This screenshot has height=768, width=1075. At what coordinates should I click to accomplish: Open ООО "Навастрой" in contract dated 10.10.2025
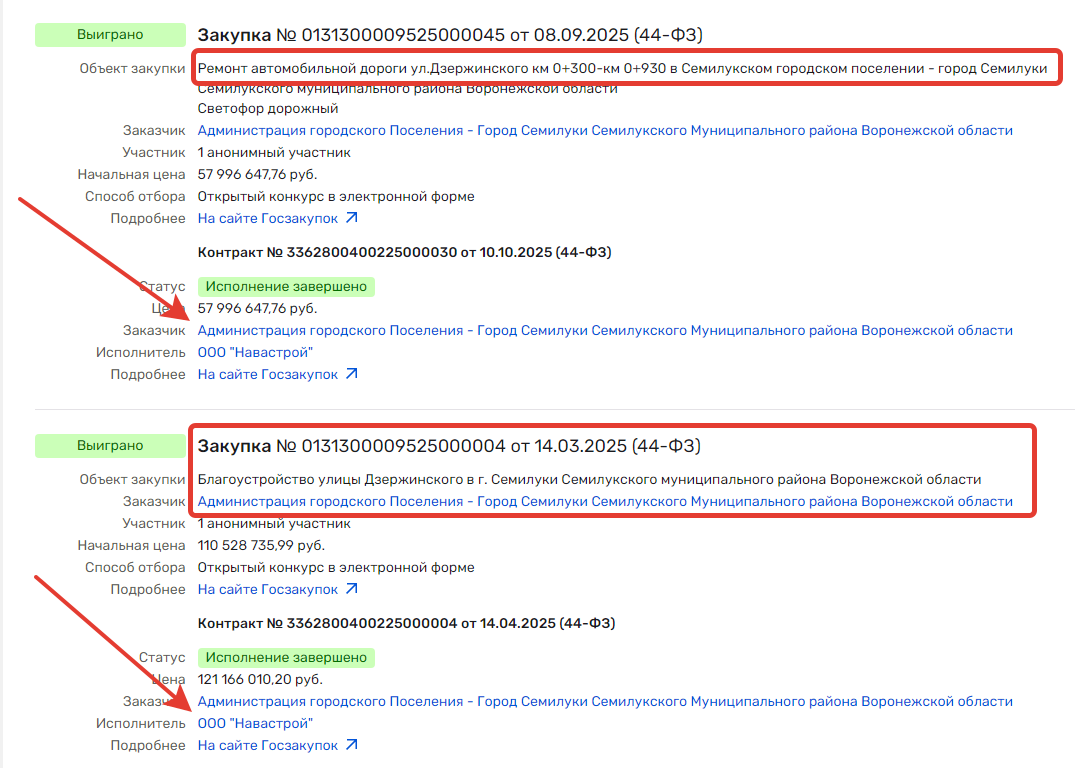tap(255, 352)
